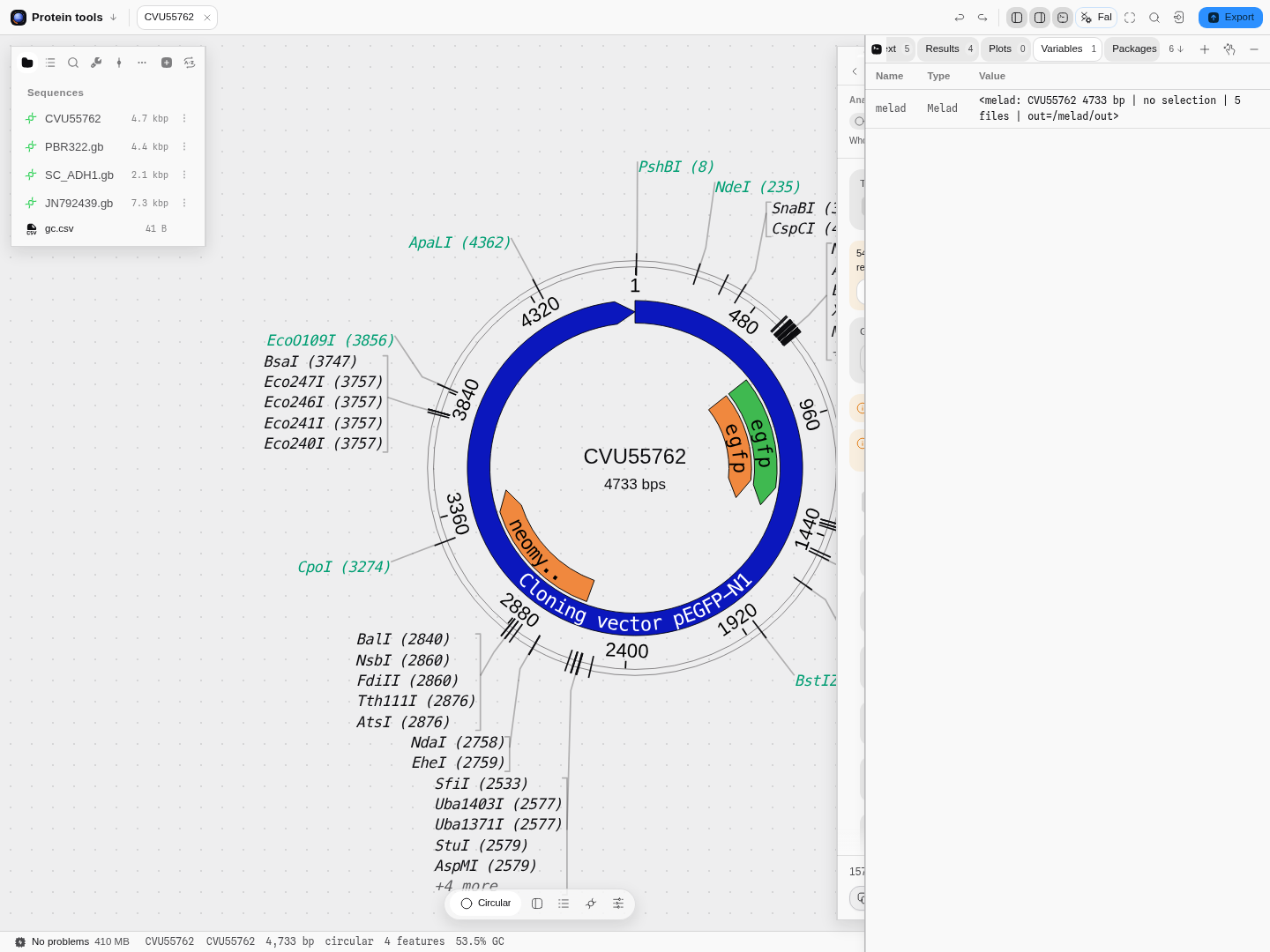Click the fullscreen frame icon in top toolbar
This screenshot has width=1270, height=952.
point(1130,18)
